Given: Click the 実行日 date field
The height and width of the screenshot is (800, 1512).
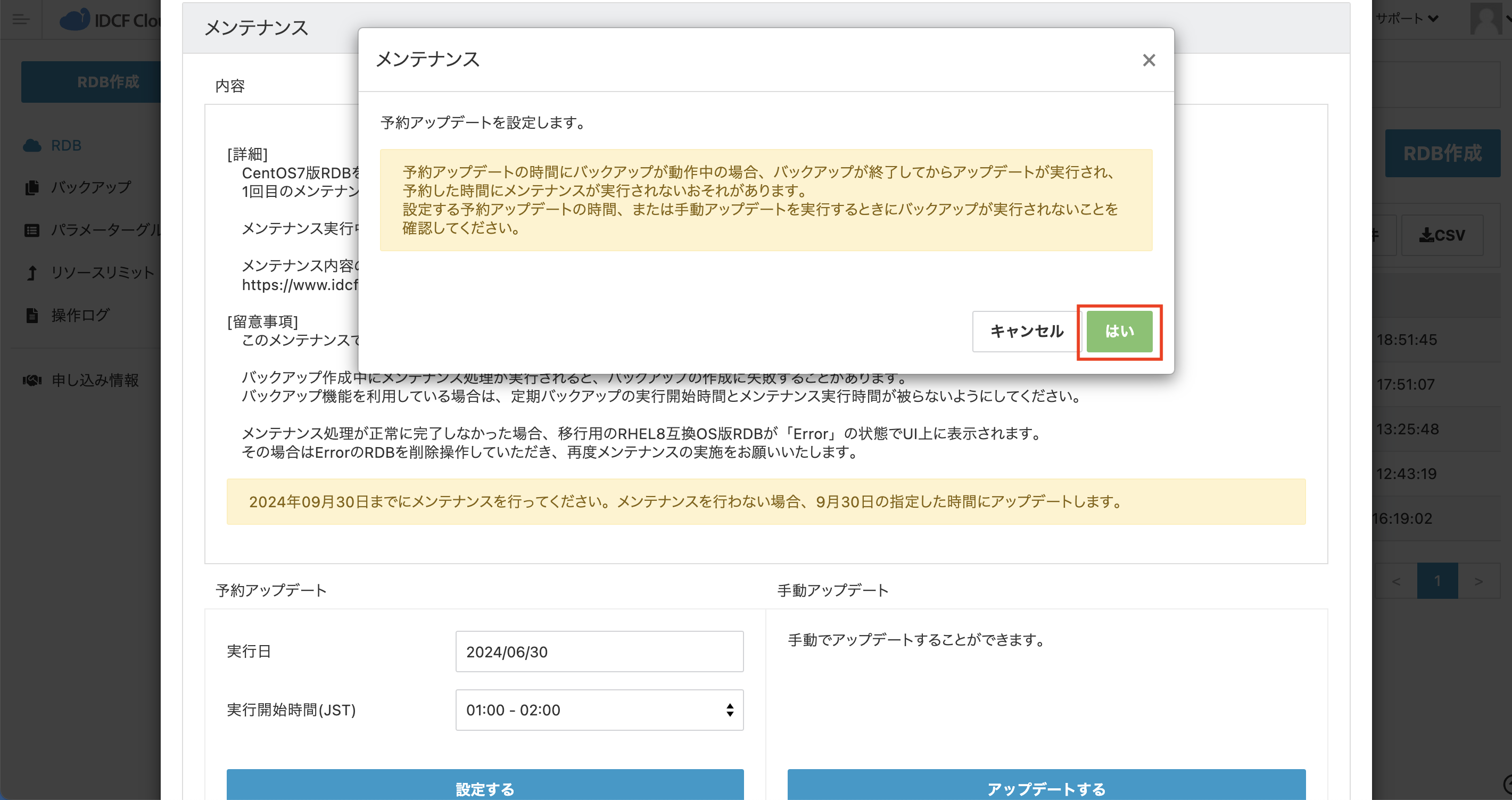Looking at the screenshot, I should [x=598, y=651].
